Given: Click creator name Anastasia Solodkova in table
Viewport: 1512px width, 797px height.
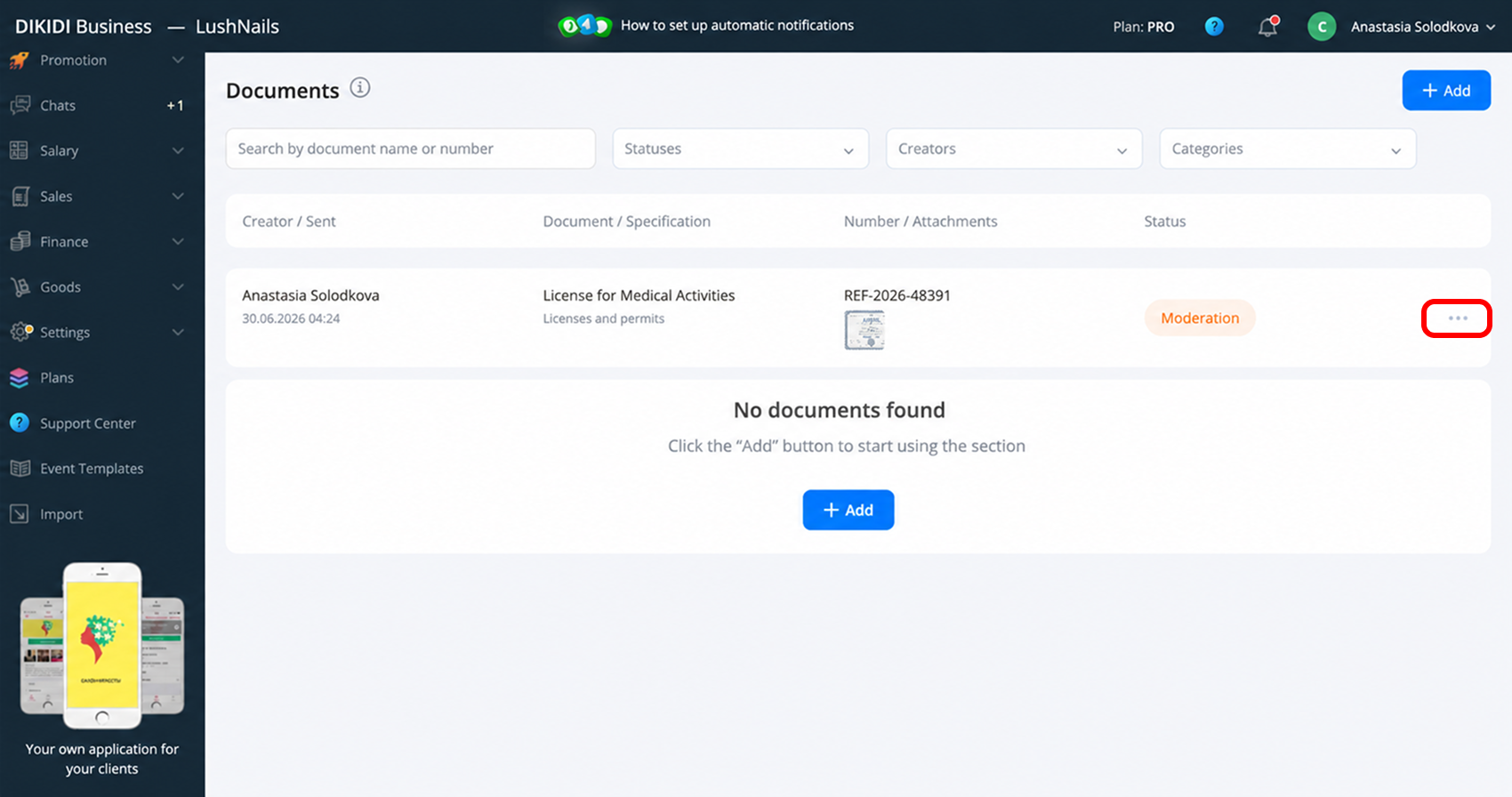Looking at the screenshot, I should coord(310,295).
